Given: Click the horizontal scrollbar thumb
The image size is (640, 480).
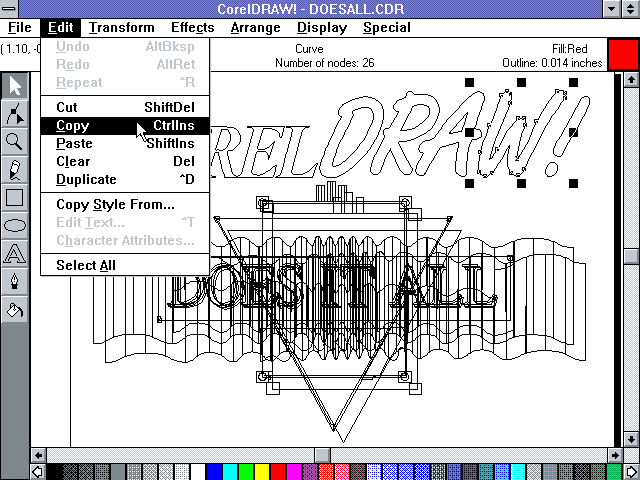Looking at the screenshot, I should coord(322,455).
